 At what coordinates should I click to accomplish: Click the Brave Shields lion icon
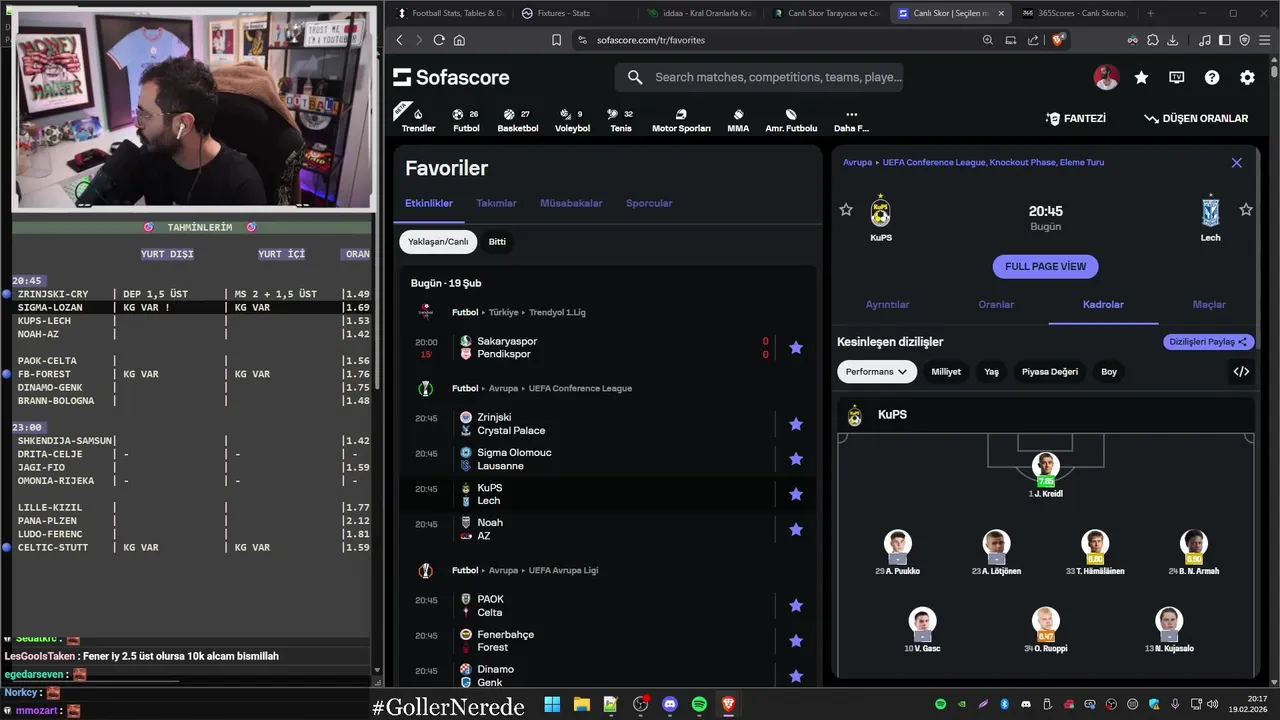pyautogui.click(x=1059, y=40)
